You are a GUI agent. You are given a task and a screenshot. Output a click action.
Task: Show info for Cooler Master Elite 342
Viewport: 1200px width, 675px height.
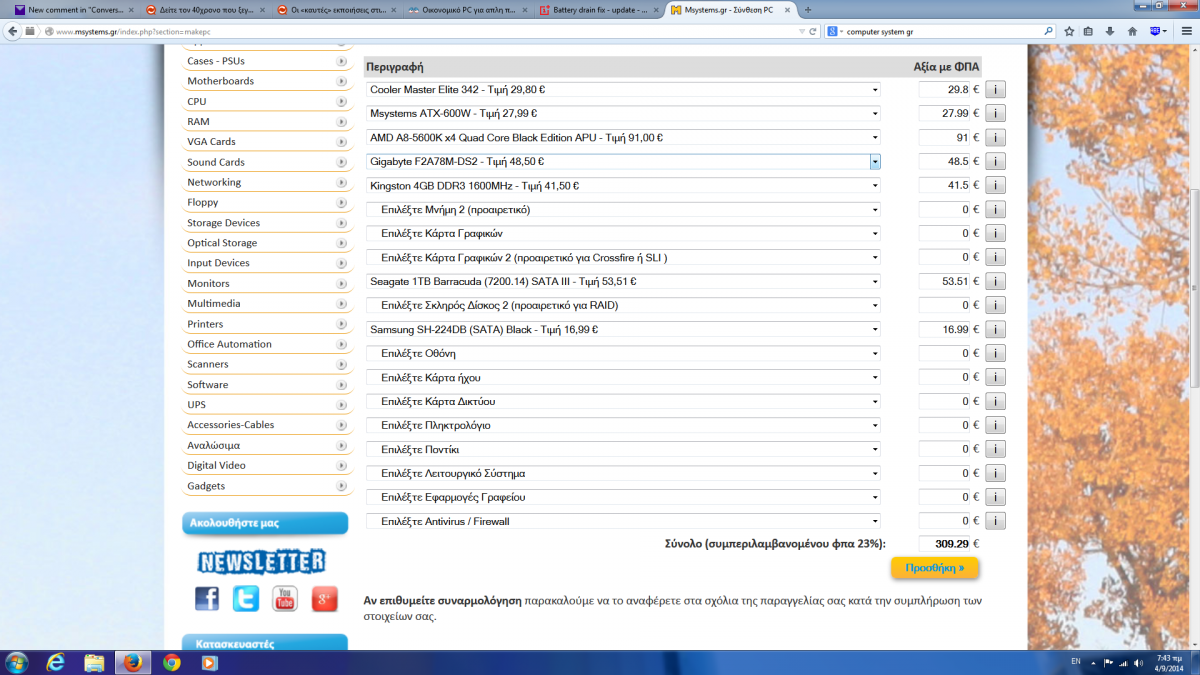tap(995, 89)
